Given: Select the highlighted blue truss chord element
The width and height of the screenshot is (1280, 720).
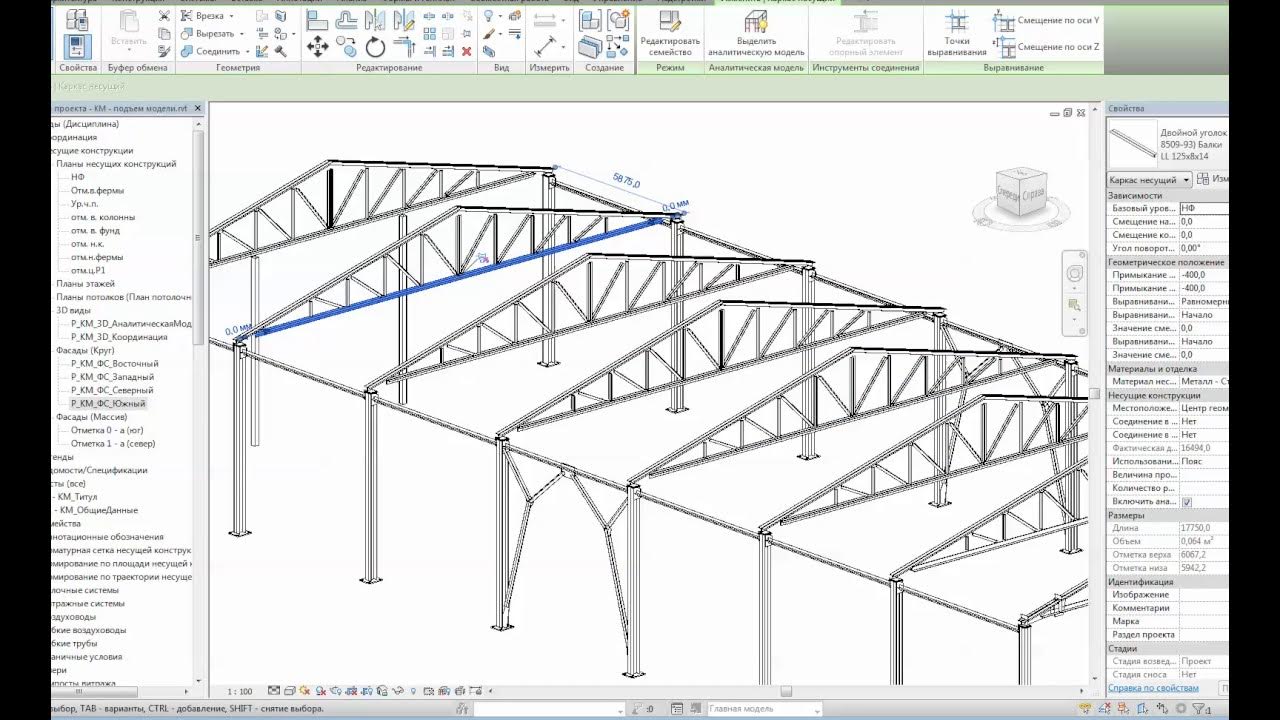Looking at the screenshot, I should 460,276.
